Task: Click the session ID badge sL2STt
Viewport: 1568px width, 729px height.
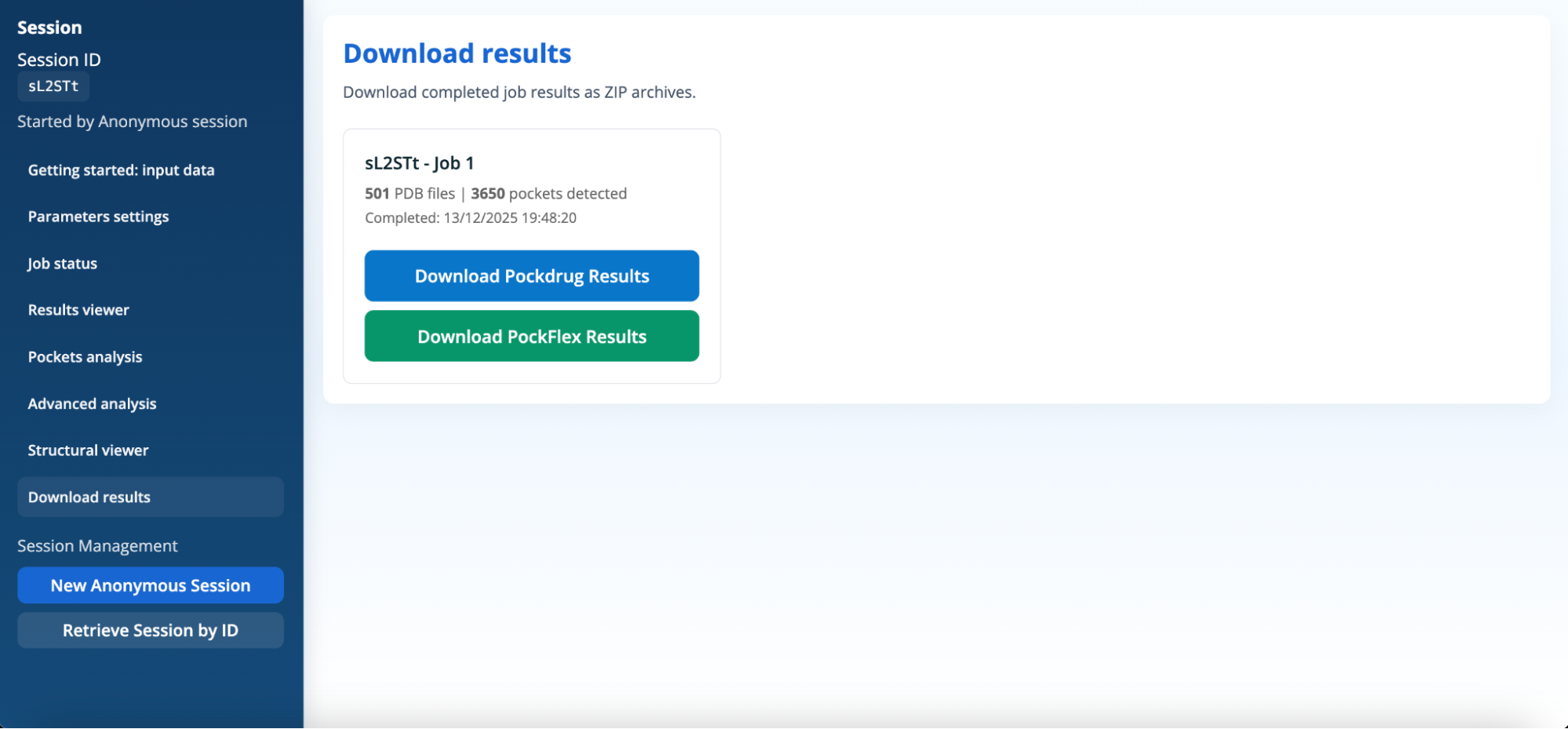Action: (x=53, y=86)
